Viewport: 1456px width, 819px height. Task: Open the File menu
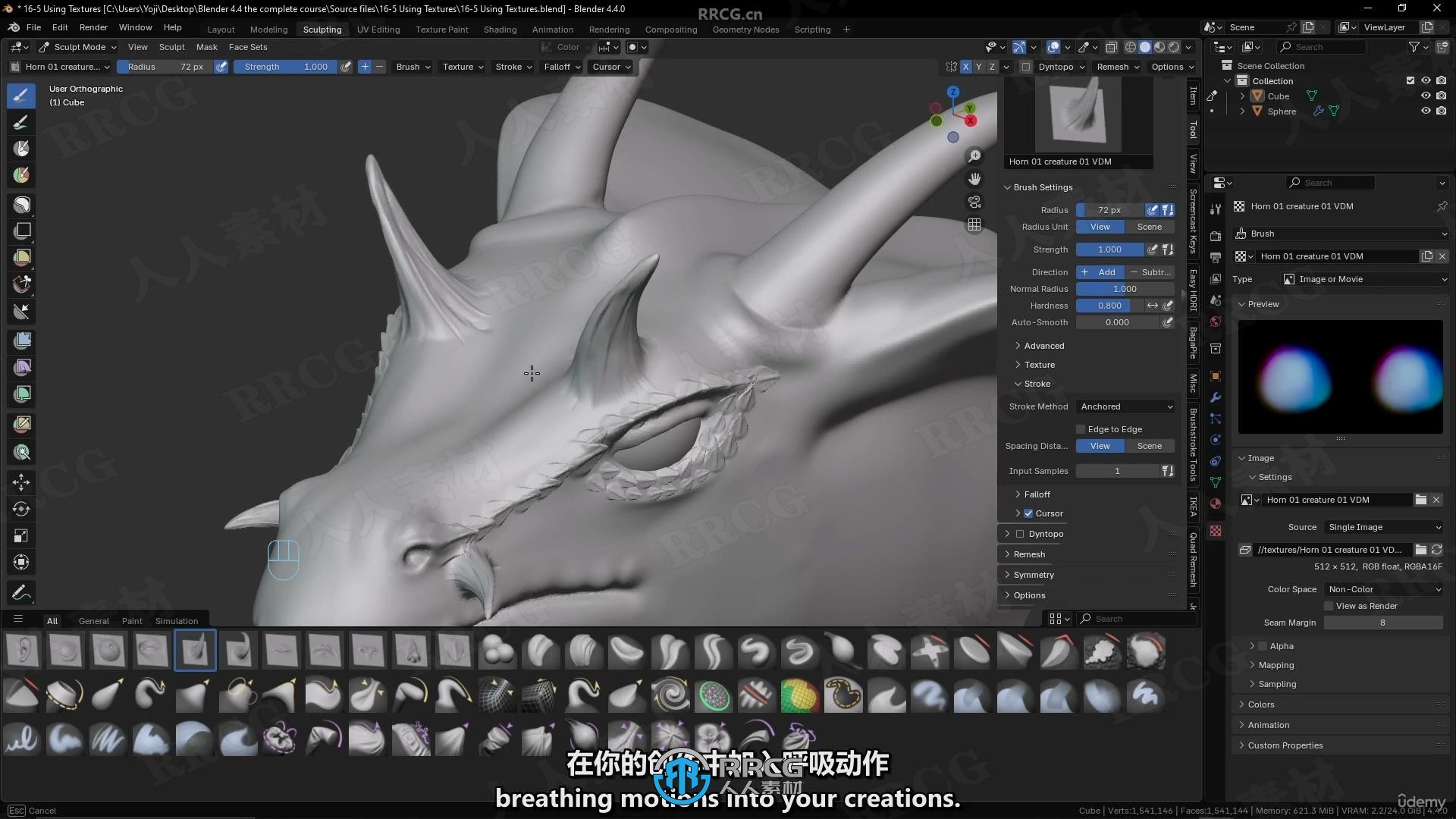[33, 27]
